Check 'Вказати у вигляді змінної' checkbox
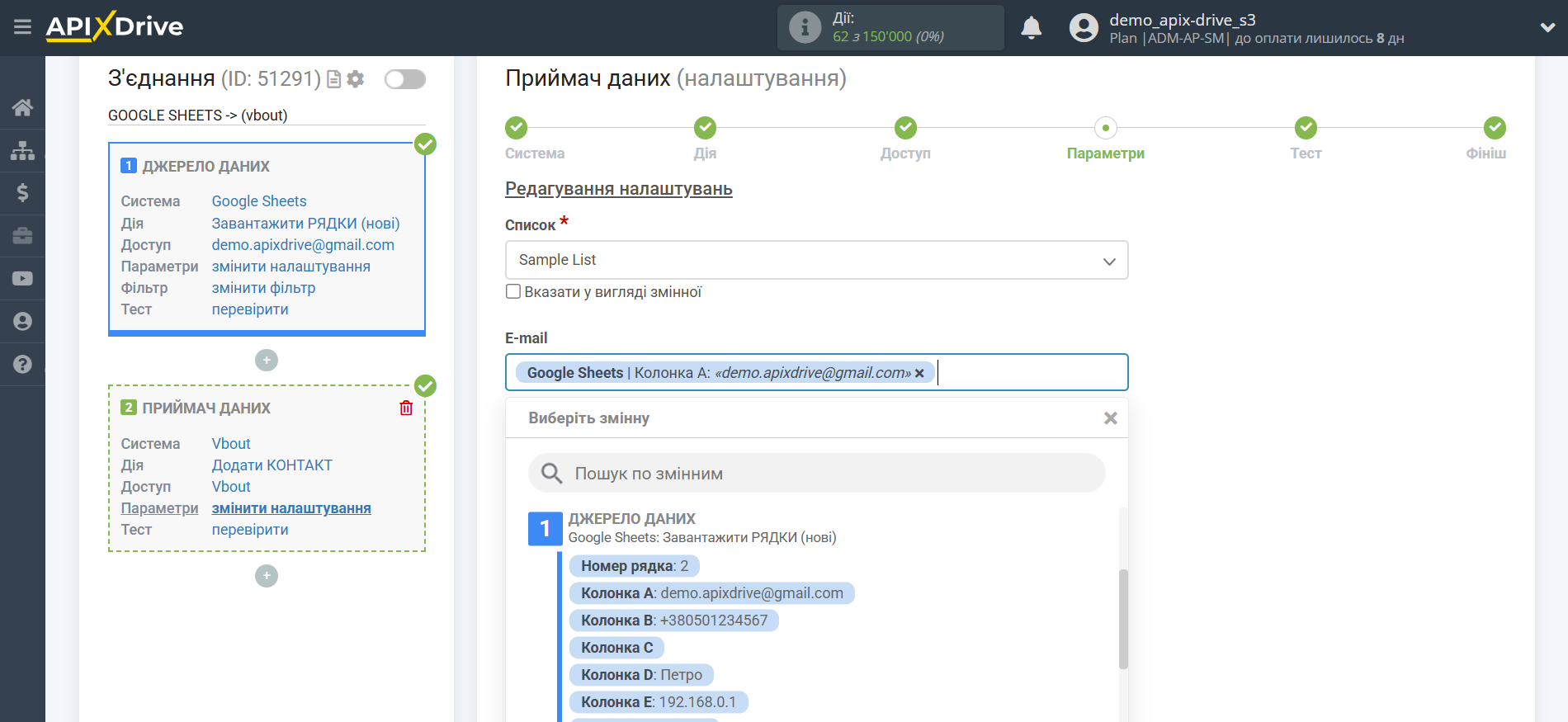The width and height of the screenshot is (1568, 722). (x=513, y=291)
